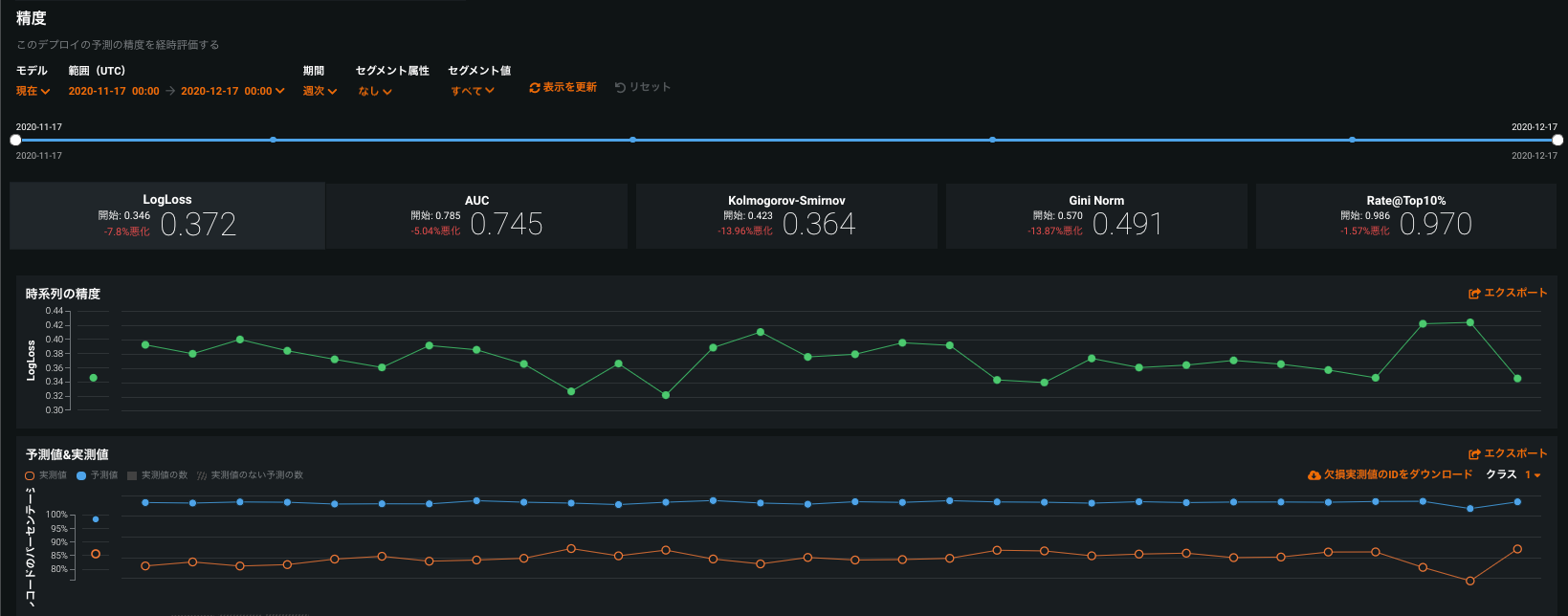1568x616 pixels.
Task: Open the モデル 現在 dropdown
Action: tap(33, 91)
